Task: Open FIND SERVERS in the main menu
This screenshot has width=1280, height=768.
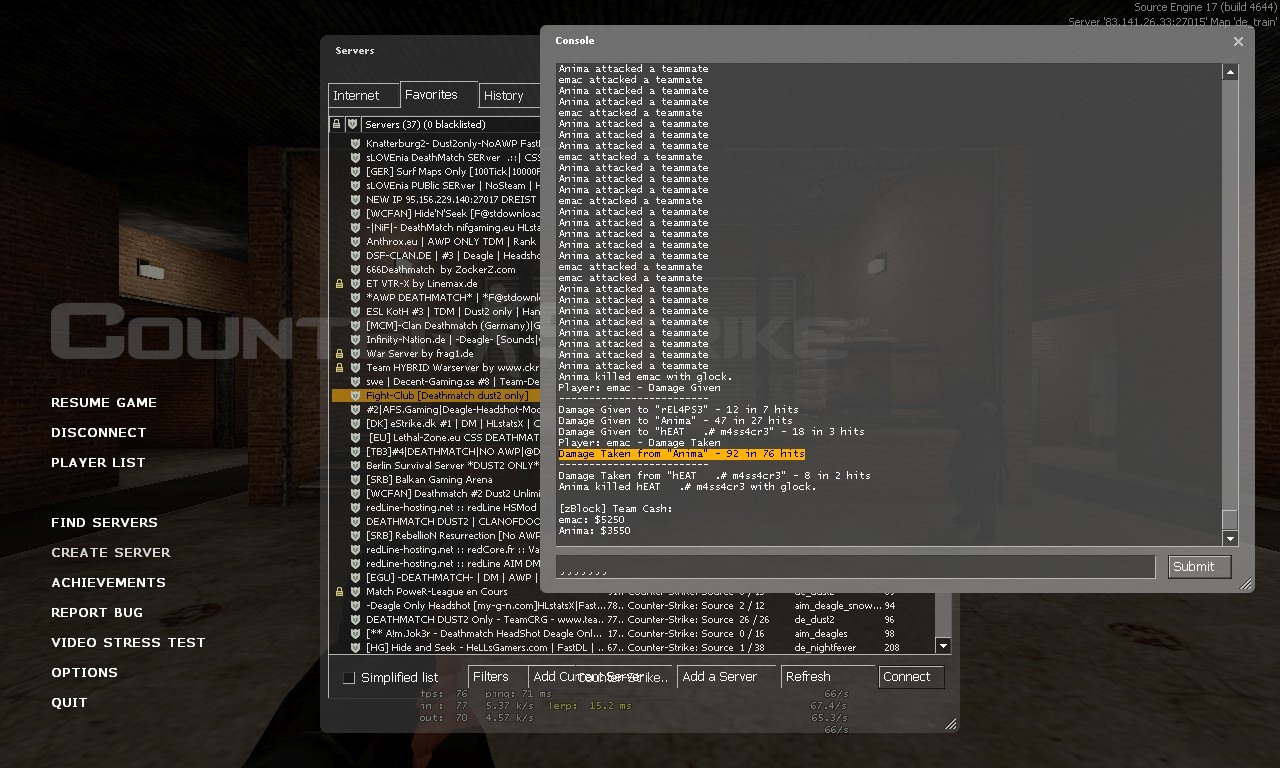Action: pyautogui.click(x=105, y=523)
